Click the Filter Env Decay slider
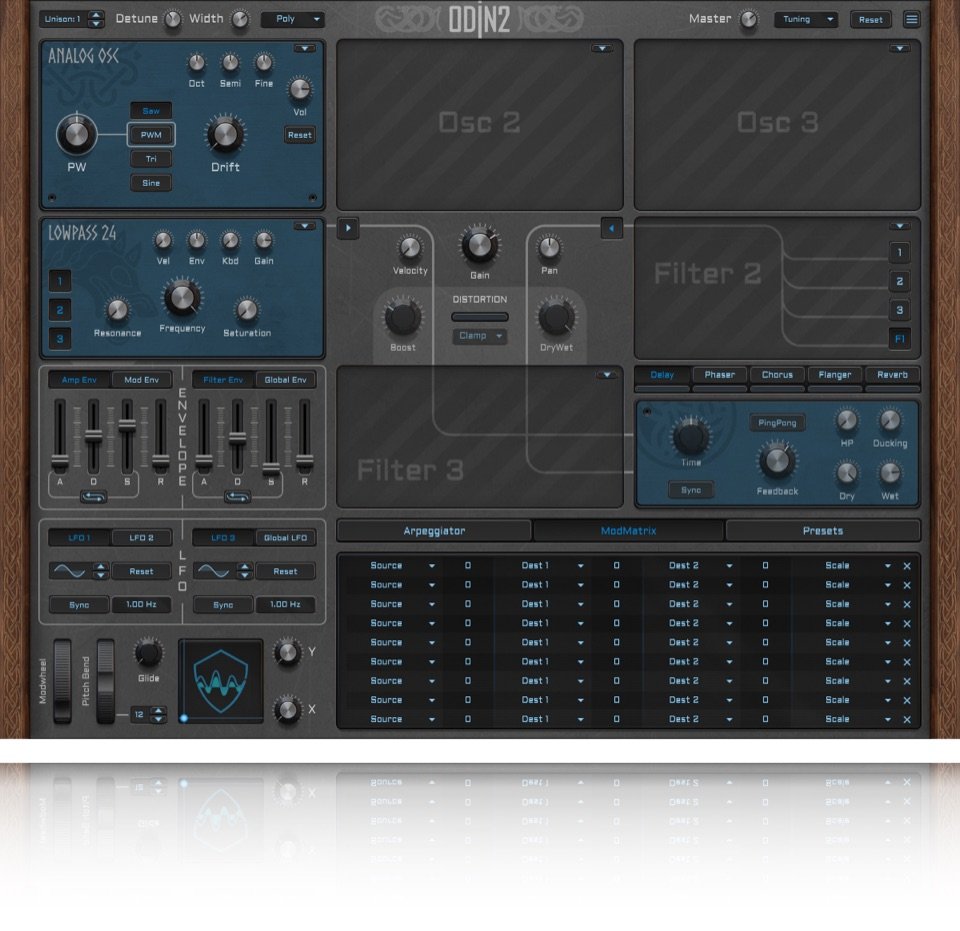Image resolution: width=960 pixels, height=931 pixels. [237, 436]
